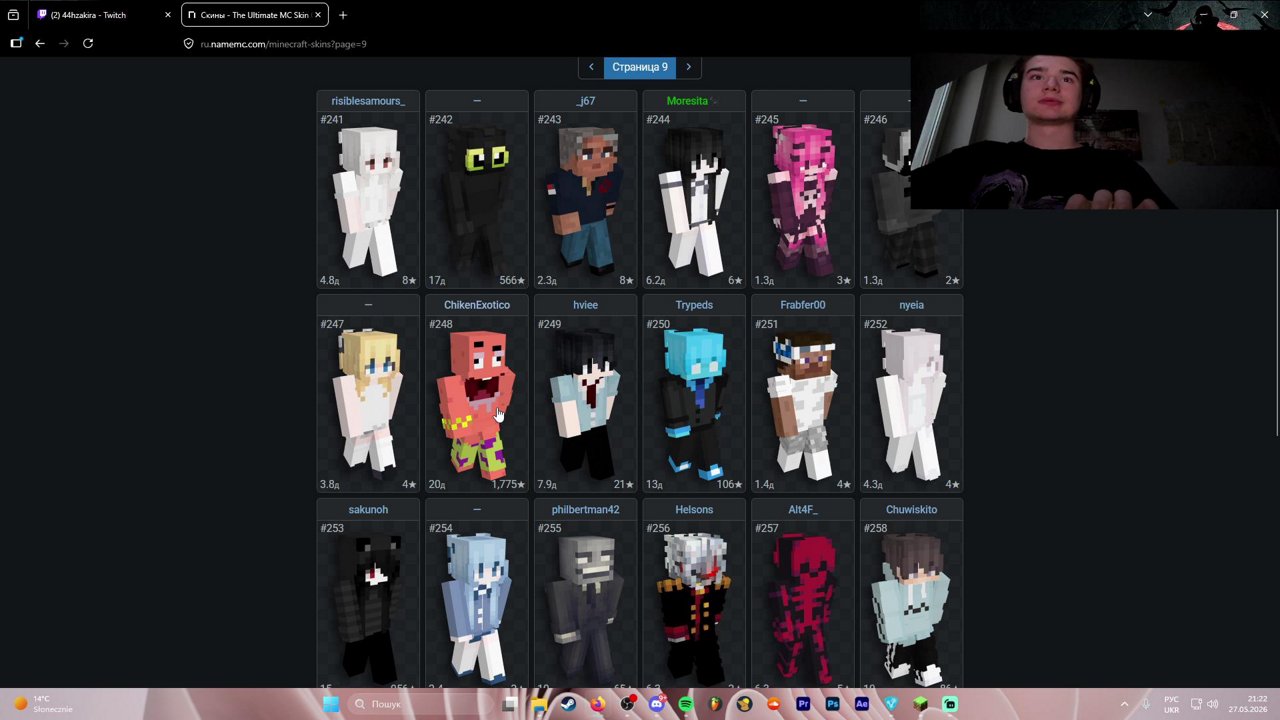Image resolution: width=1280 pixels, height=720 pixels.
Task: View white-haired skin #241
Action: point(368,200)
